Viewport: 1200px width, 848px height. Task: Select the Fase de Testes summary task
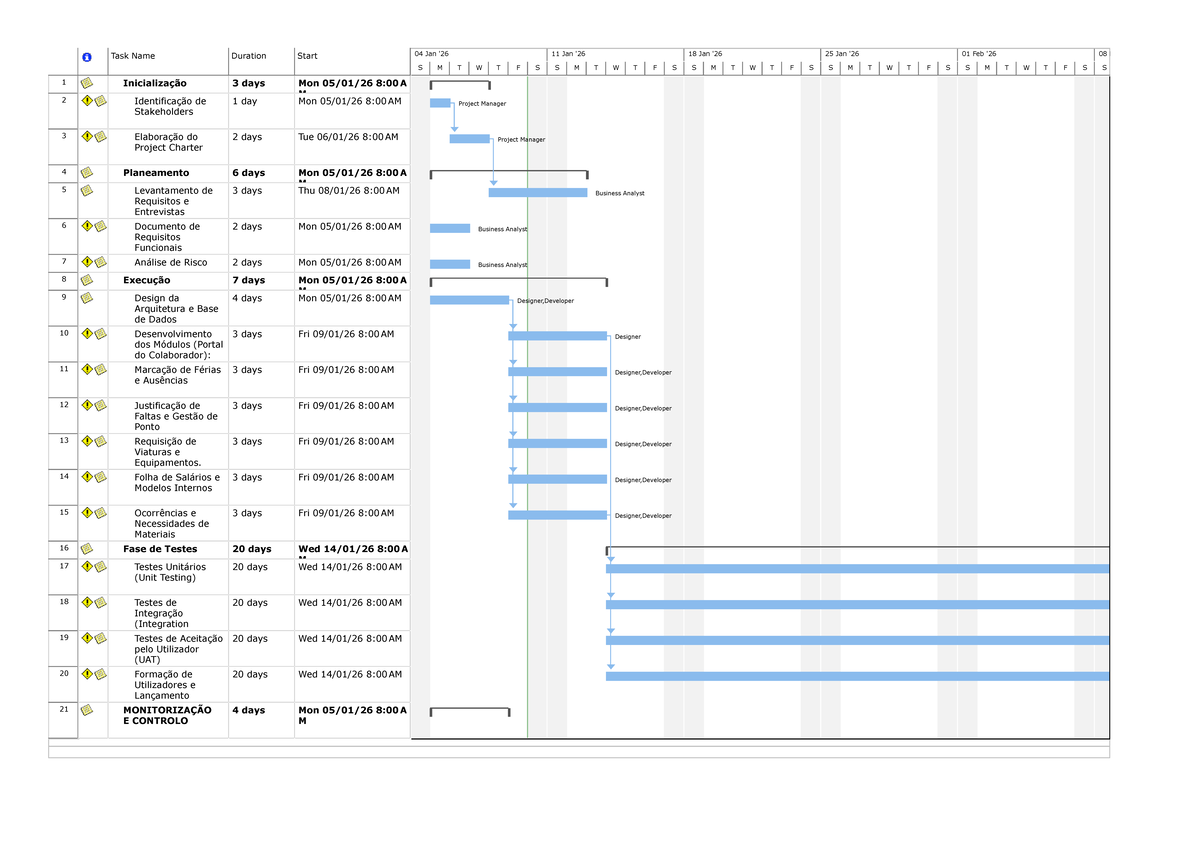pos(160,549)
